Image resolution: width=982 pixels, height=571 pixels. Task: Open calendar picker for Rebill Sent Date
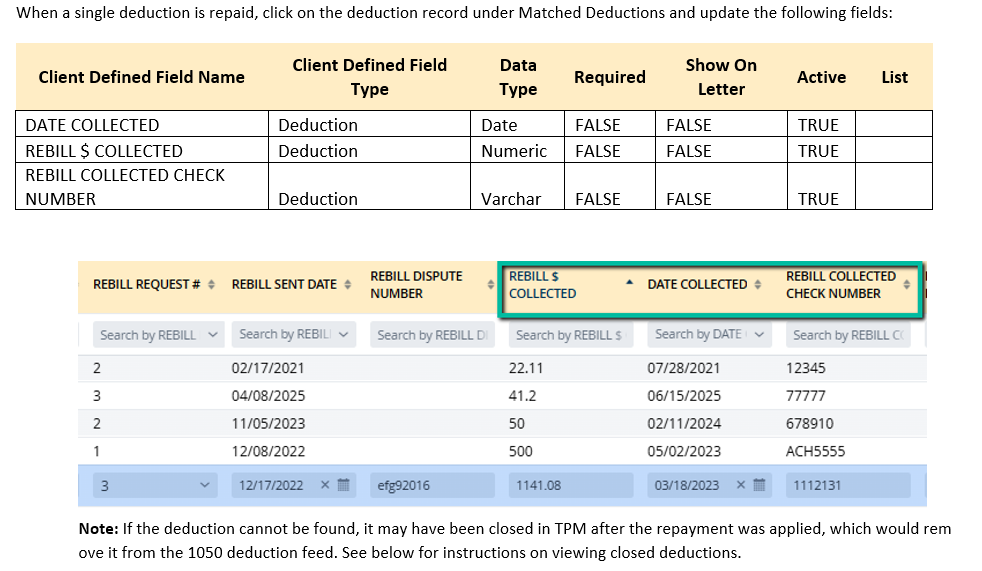(343, 486)
